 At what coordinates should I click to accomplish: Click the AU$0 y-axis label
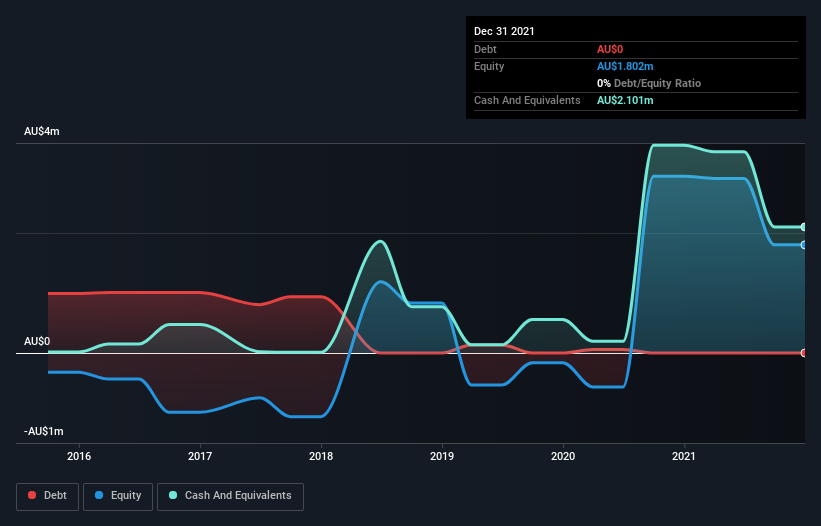coord(37,341)
